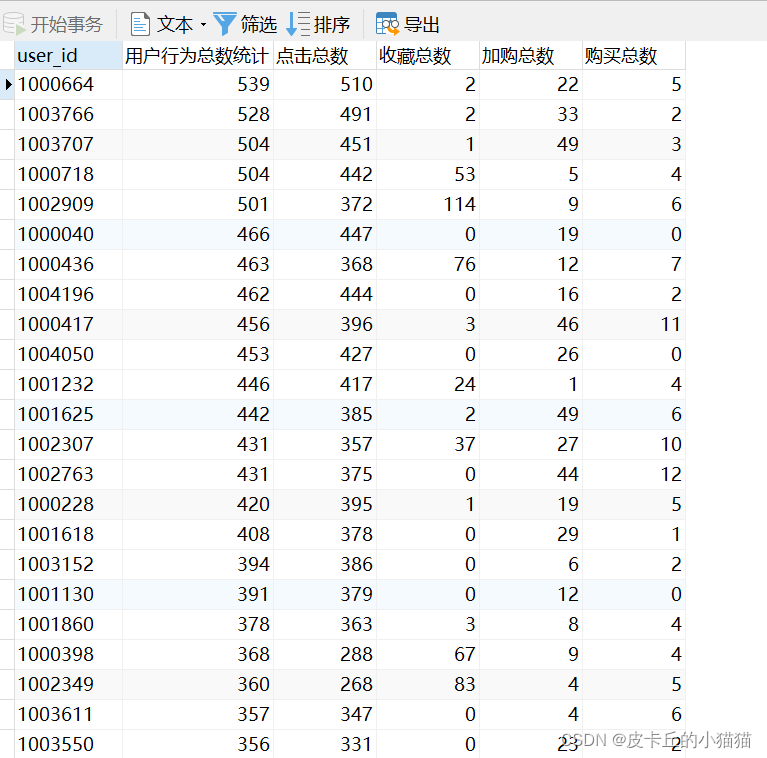Viewport: 767px width, 758px height.
Task: Select cell user_id 1003766
Action: click(x=68, y=114)
